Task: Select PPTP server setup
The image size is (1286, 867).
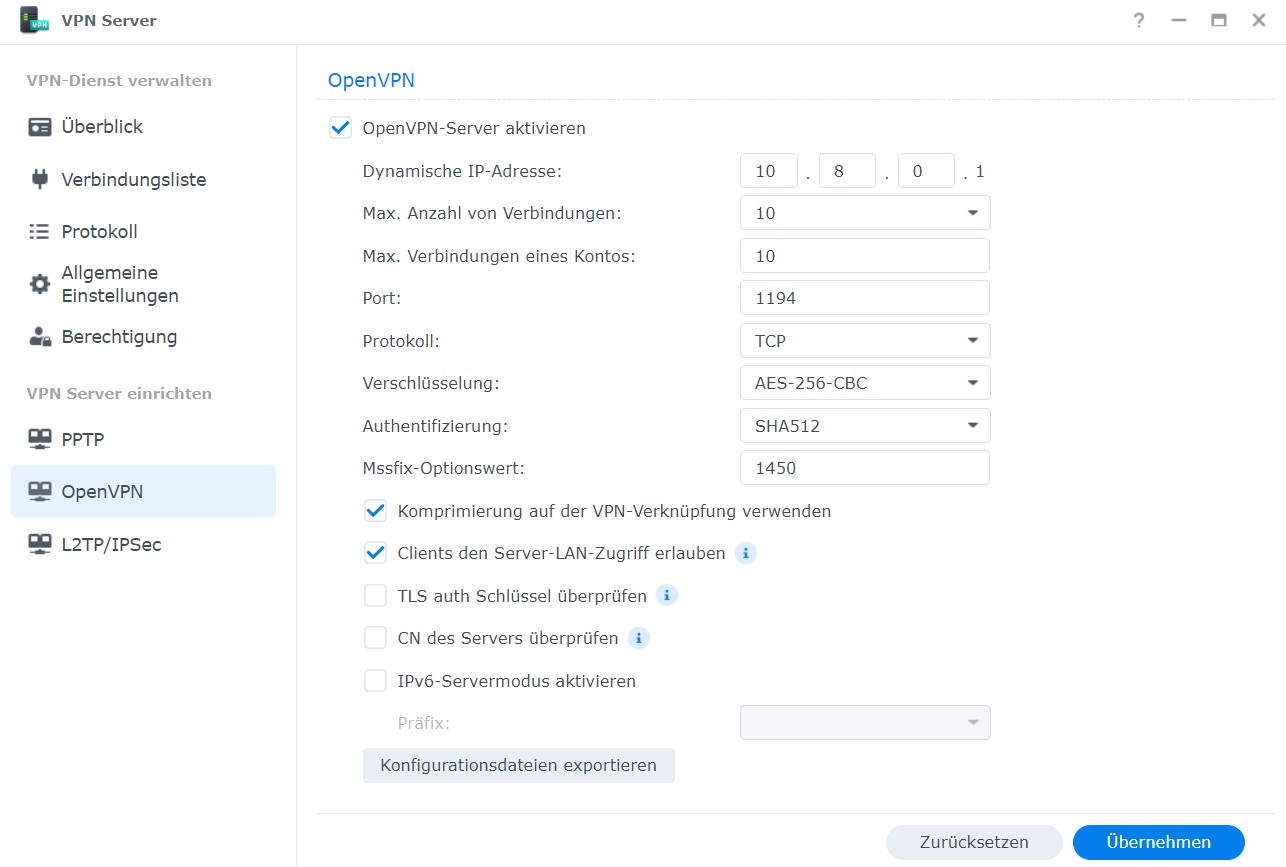Action: (143, 439)
